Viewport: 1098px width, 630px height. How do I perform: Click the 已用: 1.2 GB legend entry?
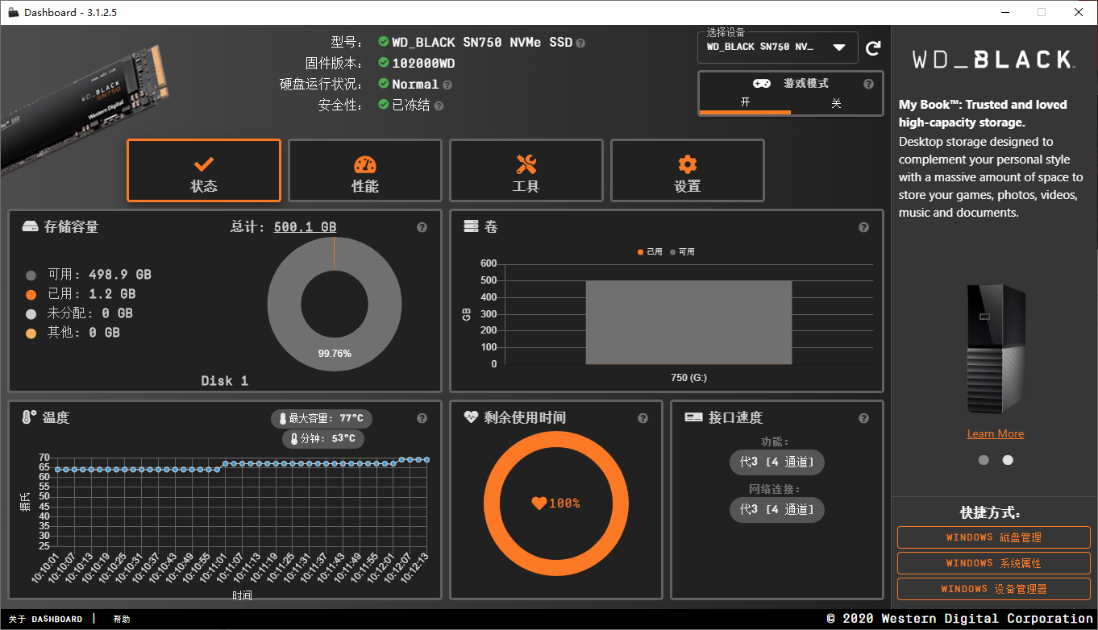click(x=81, y=294)
